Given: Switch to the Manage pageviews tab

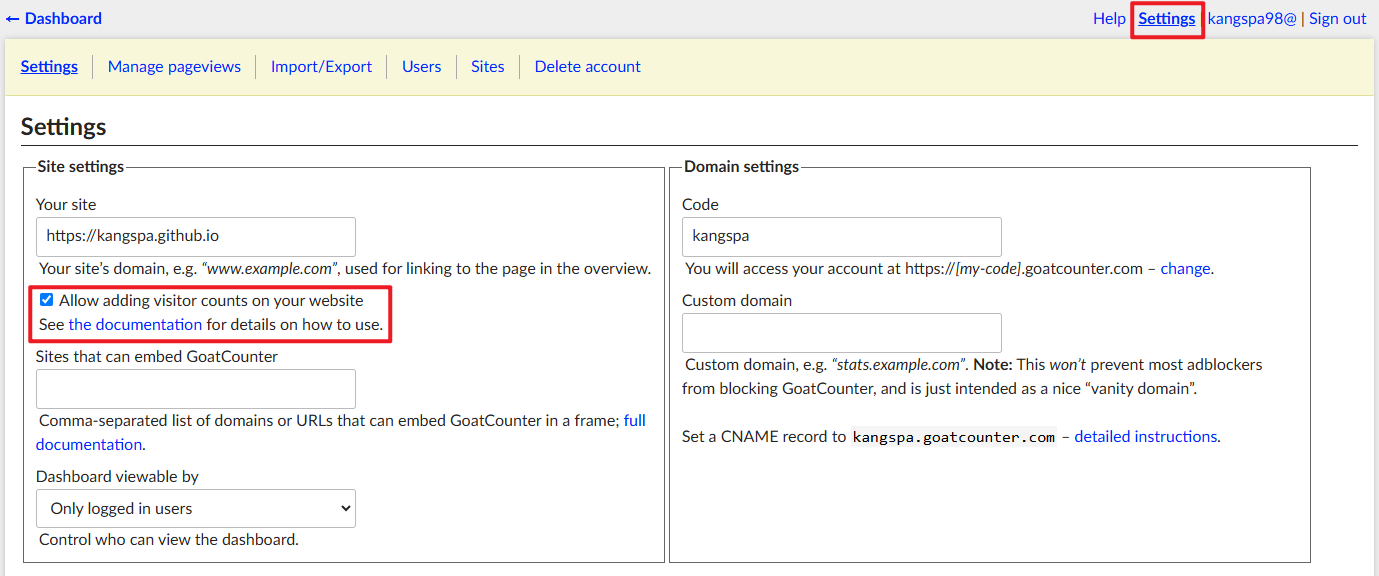Looking at the screenshot, I should 174,66.
